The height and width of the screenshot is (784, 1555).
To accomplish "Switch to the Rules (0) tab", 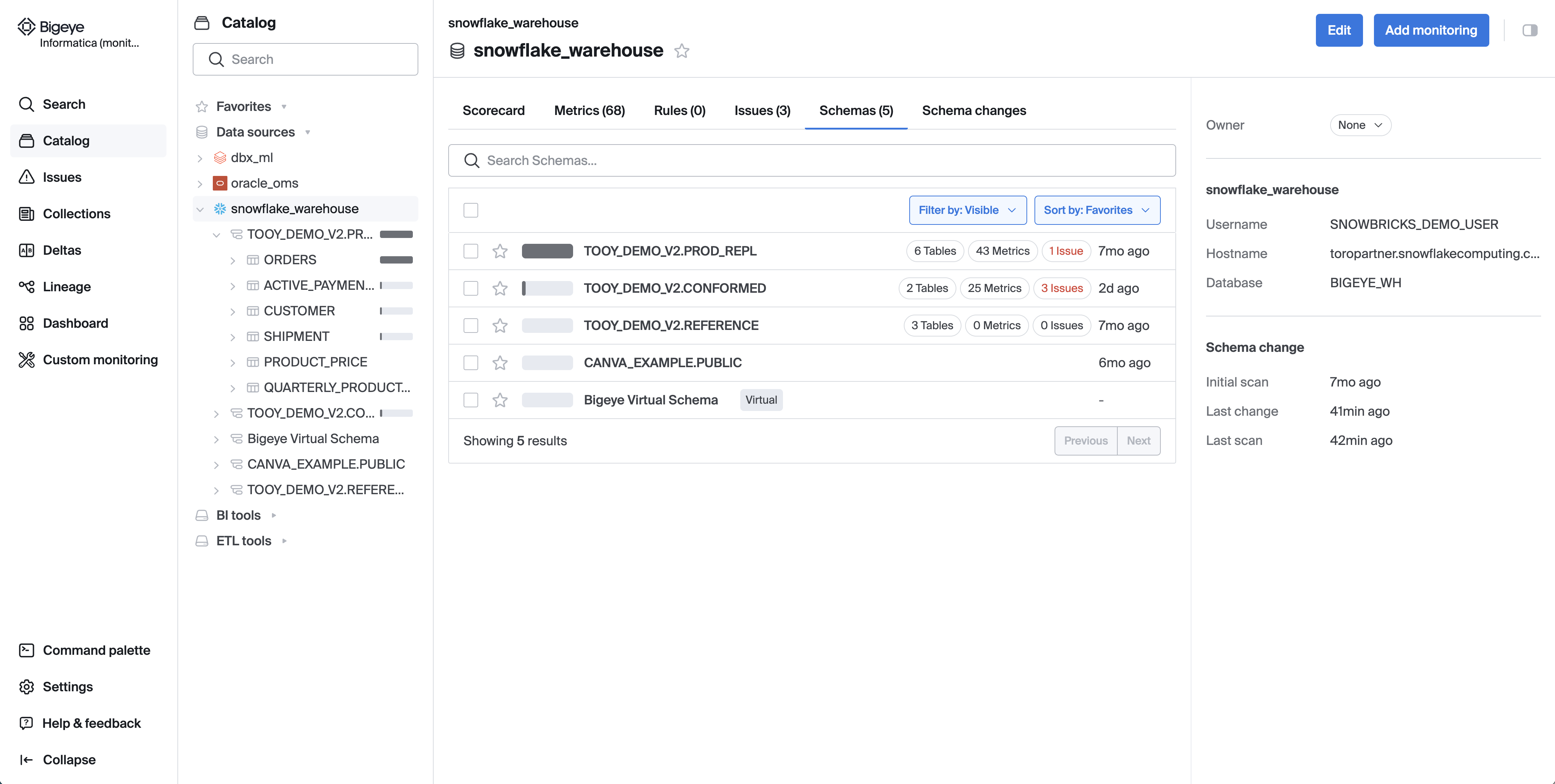I will coord(680,111).
